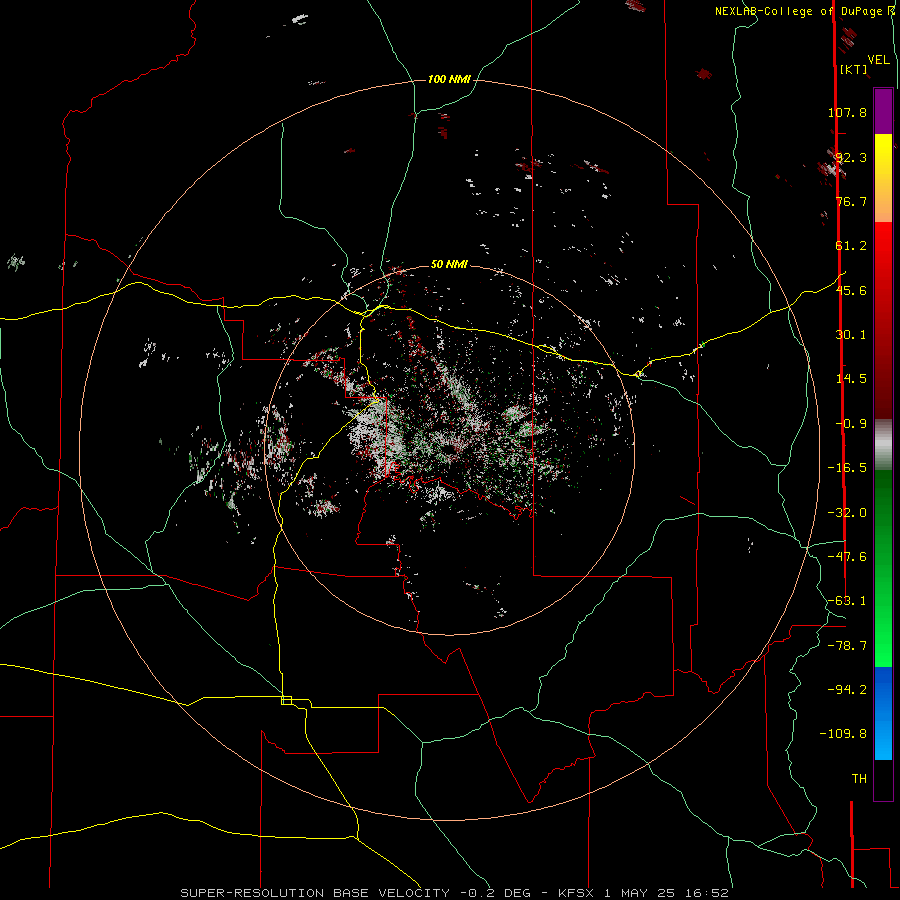Click the [KT] units label
Screen dimensions: 900x900
pos(853,69)
